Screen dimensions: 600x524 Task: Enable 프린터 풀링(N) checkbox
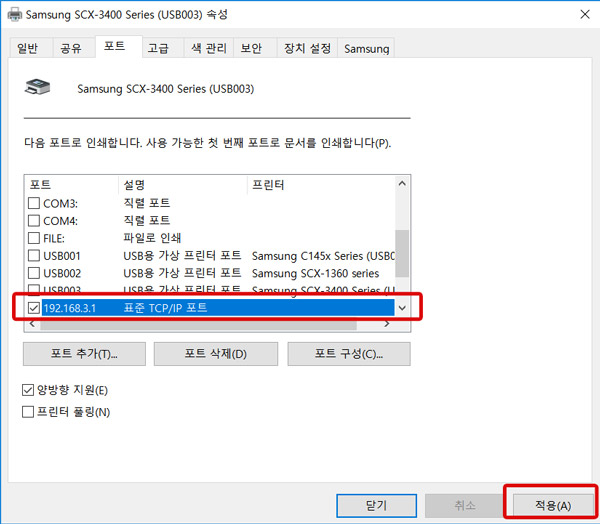point(28,412)
